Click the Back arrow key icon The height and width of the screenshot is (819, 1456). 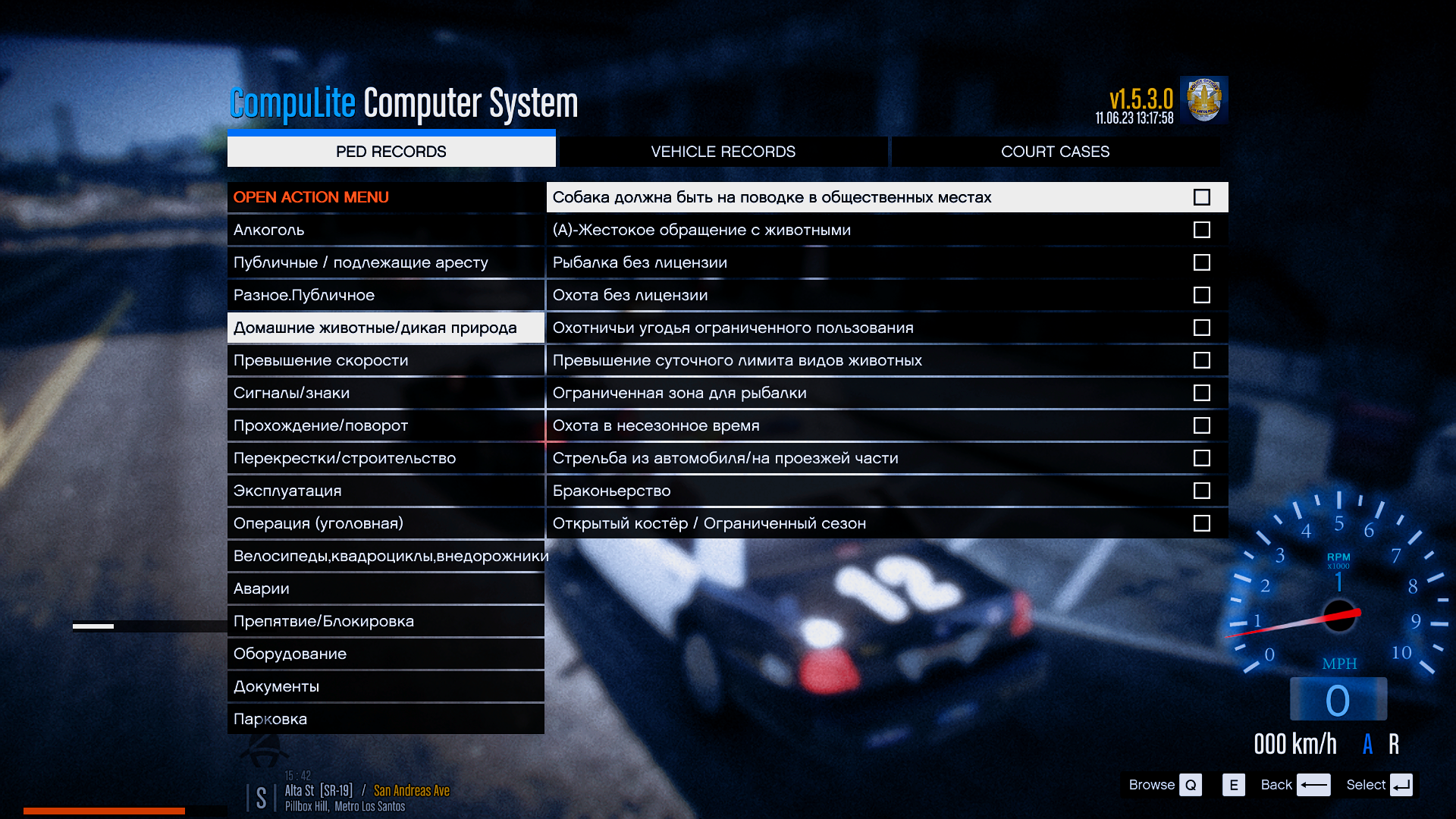(x=1313, y=785)
